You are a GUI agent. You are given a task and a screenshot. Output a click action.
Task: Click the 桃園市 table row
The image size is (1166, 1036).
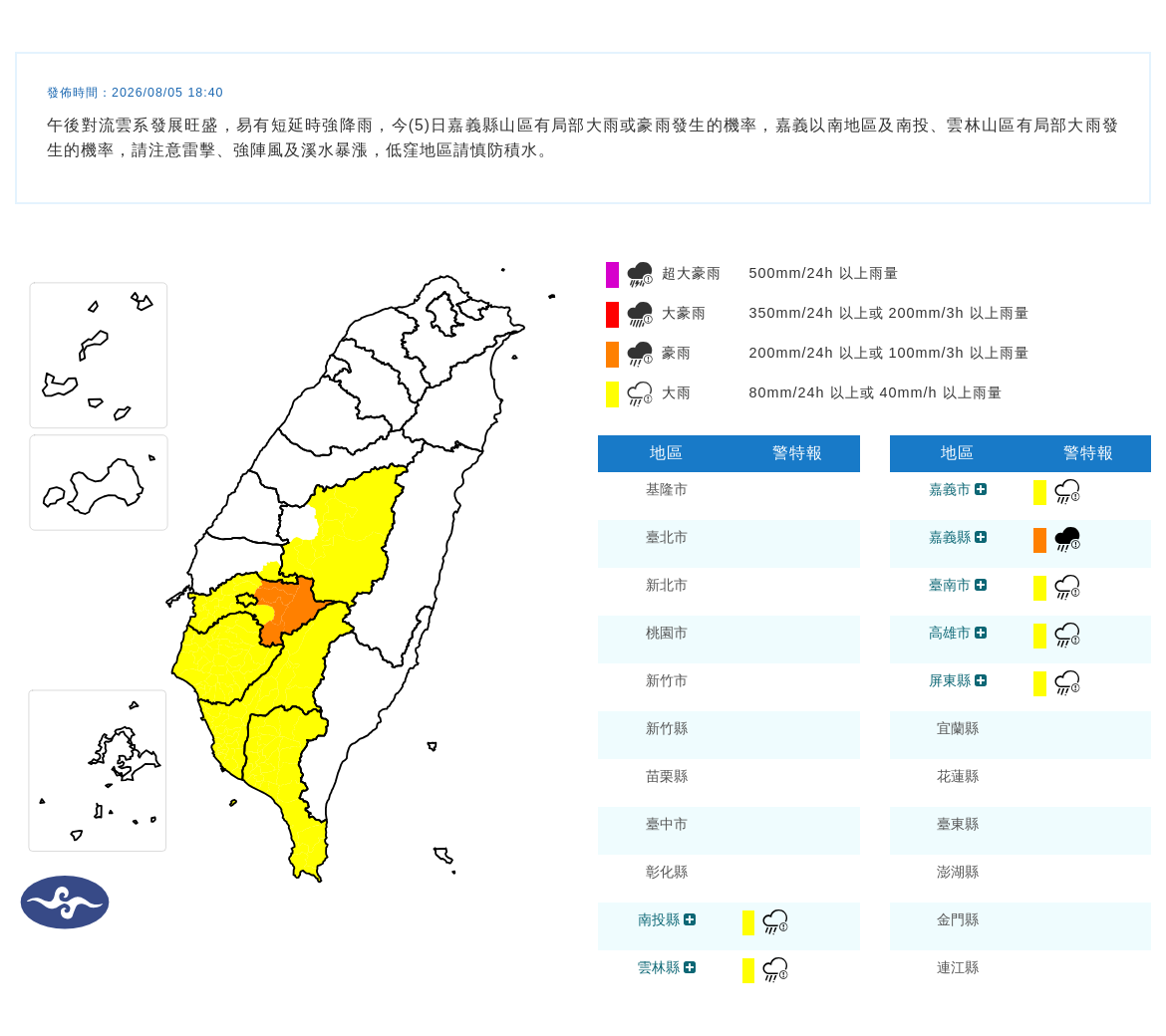(x=729, y=640)
